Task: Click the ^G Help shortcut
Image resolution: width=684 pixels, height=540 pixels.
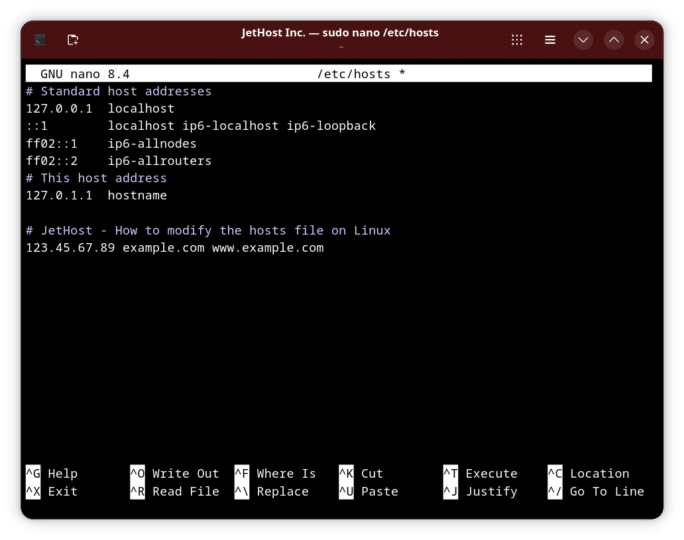Action: pyautogui.click(x=52, y=473)
